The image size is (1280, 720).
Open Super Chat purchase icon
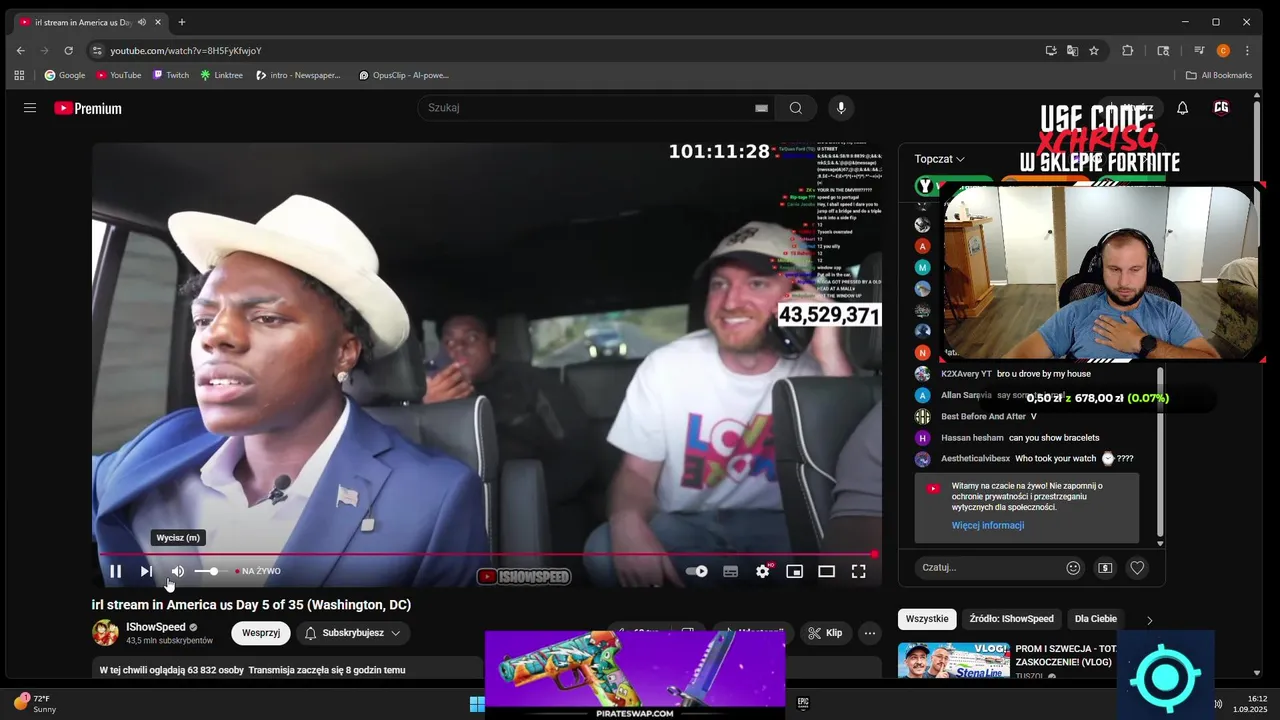click(1105, 567)
